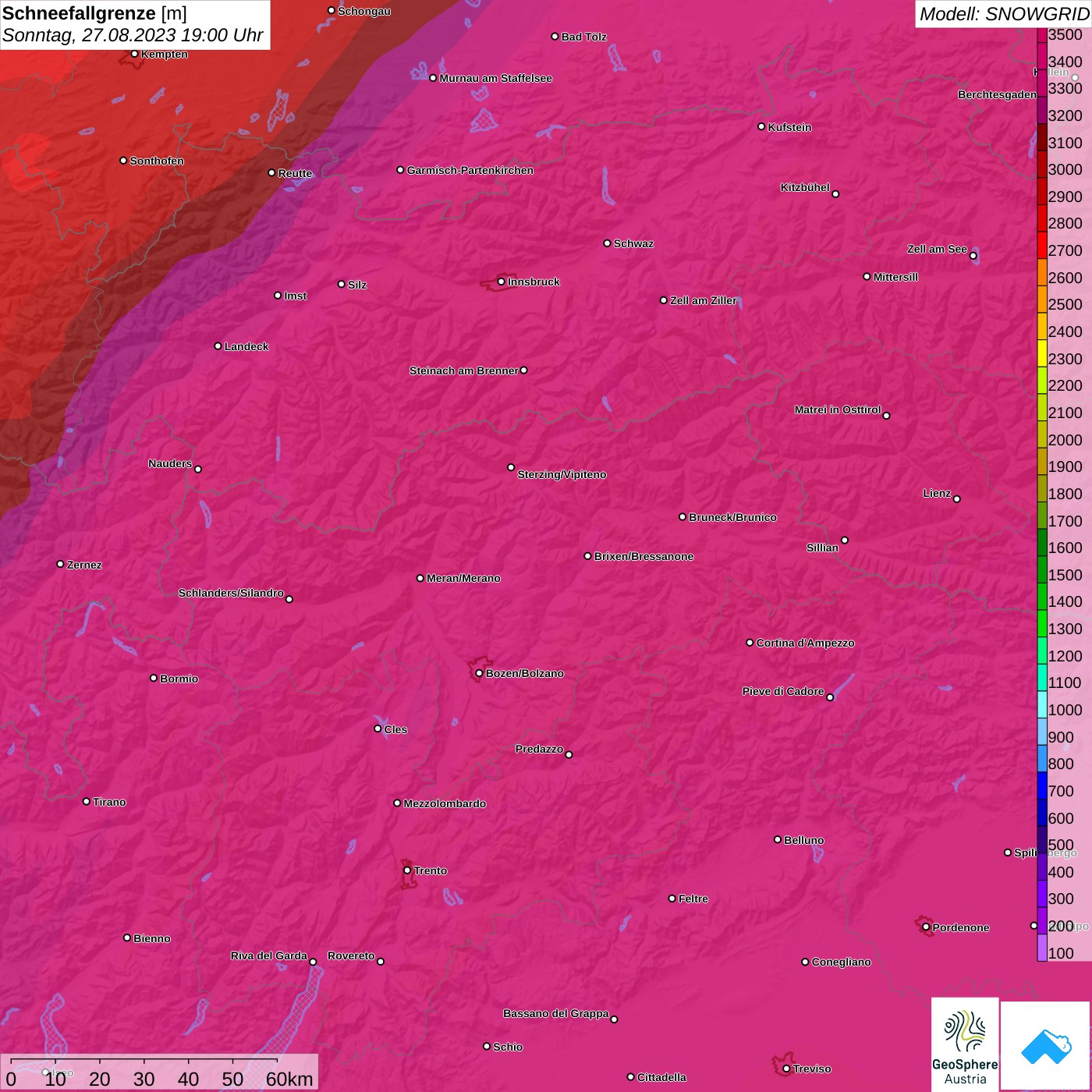Click the Feltre label
The image size is (1092, 1092).
[693, 899]
